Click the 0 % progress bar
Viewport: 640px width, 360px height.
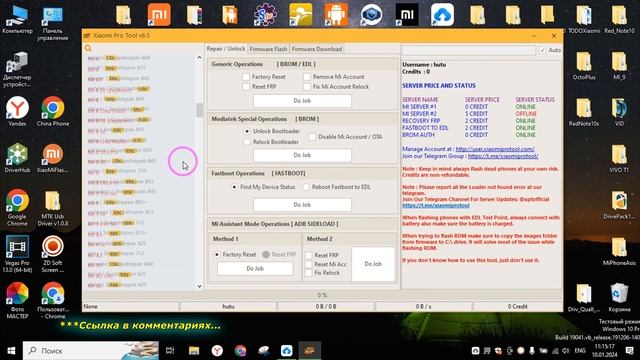(x=322, y=295)
